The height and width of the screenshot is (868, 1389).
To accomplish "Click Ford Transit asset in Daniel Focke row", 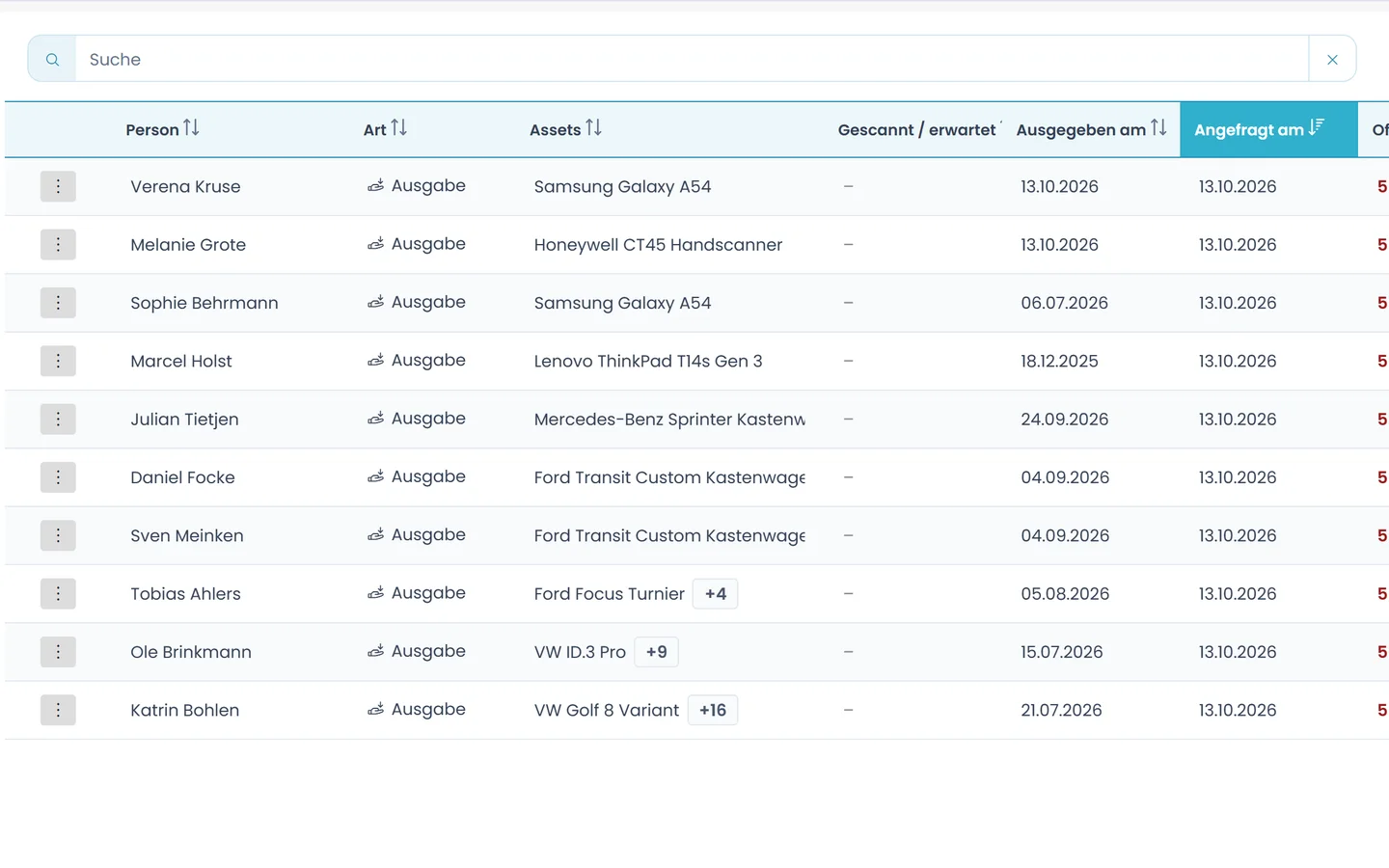I will [x=669, y=477].
